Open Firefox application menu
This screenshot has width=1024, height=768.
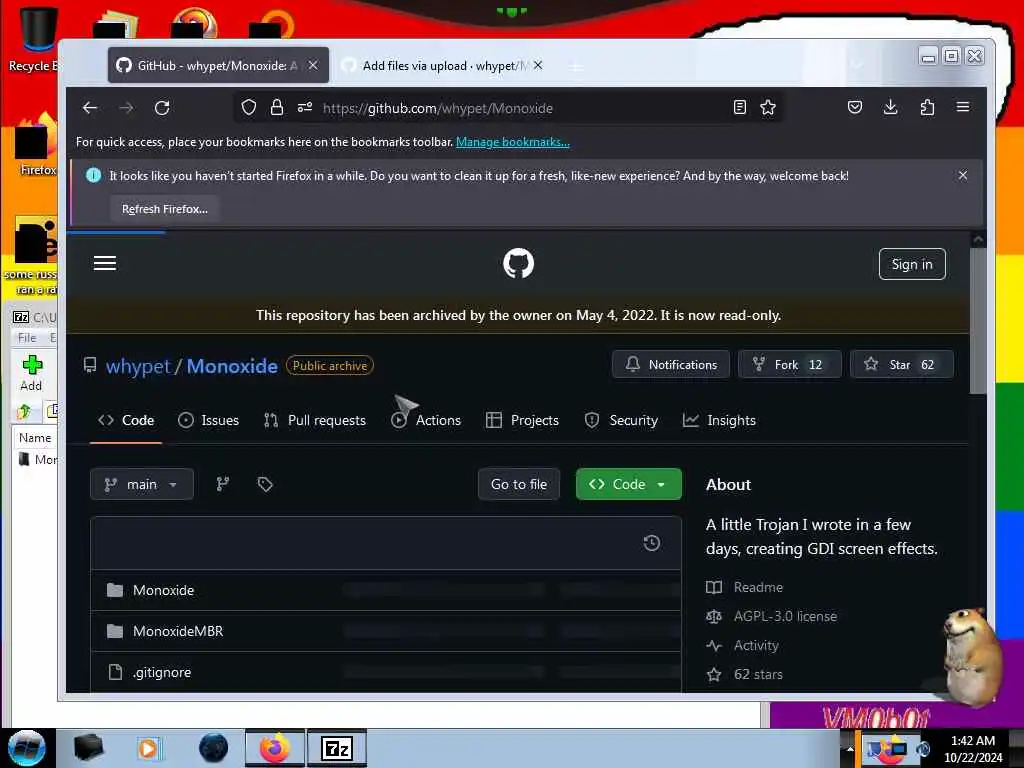tap(963, 107)
